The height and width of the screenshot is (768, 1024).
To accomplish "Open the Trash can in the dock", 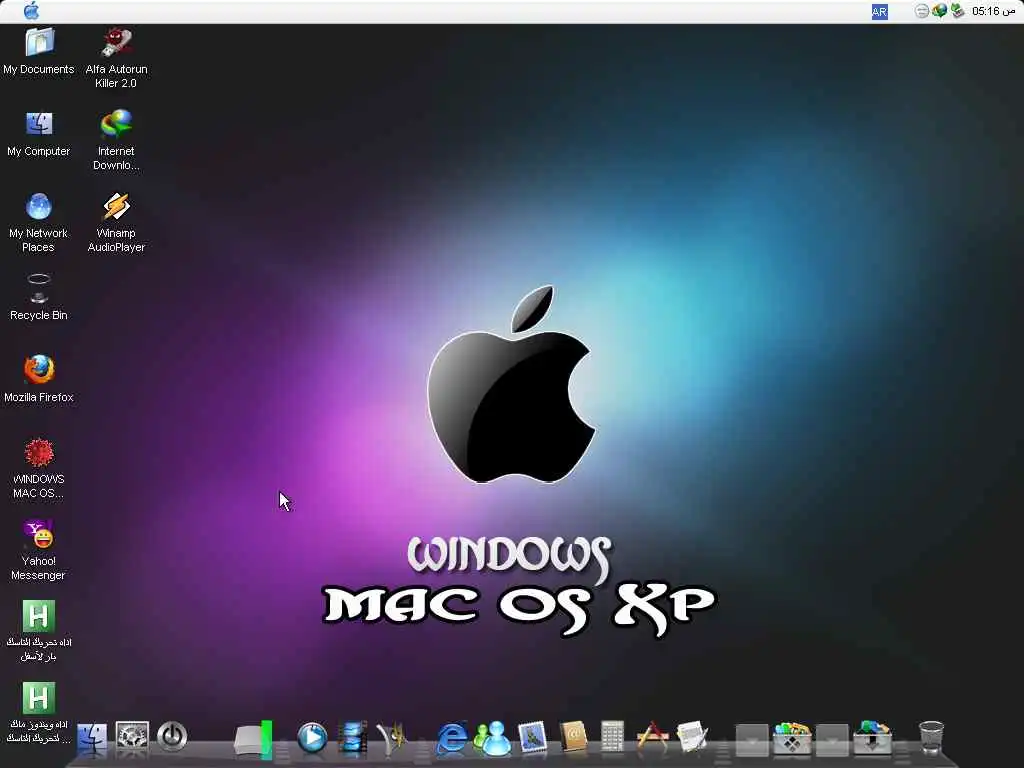I will tap(931, 737).
